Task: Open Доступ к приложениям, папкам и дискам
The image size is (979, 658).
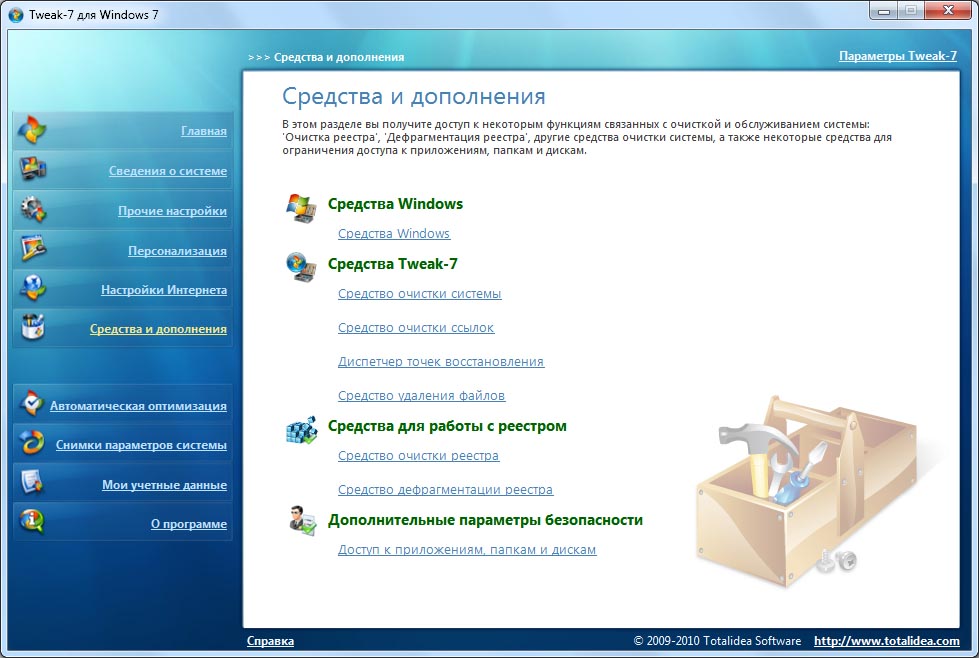Action: [467, 550]
